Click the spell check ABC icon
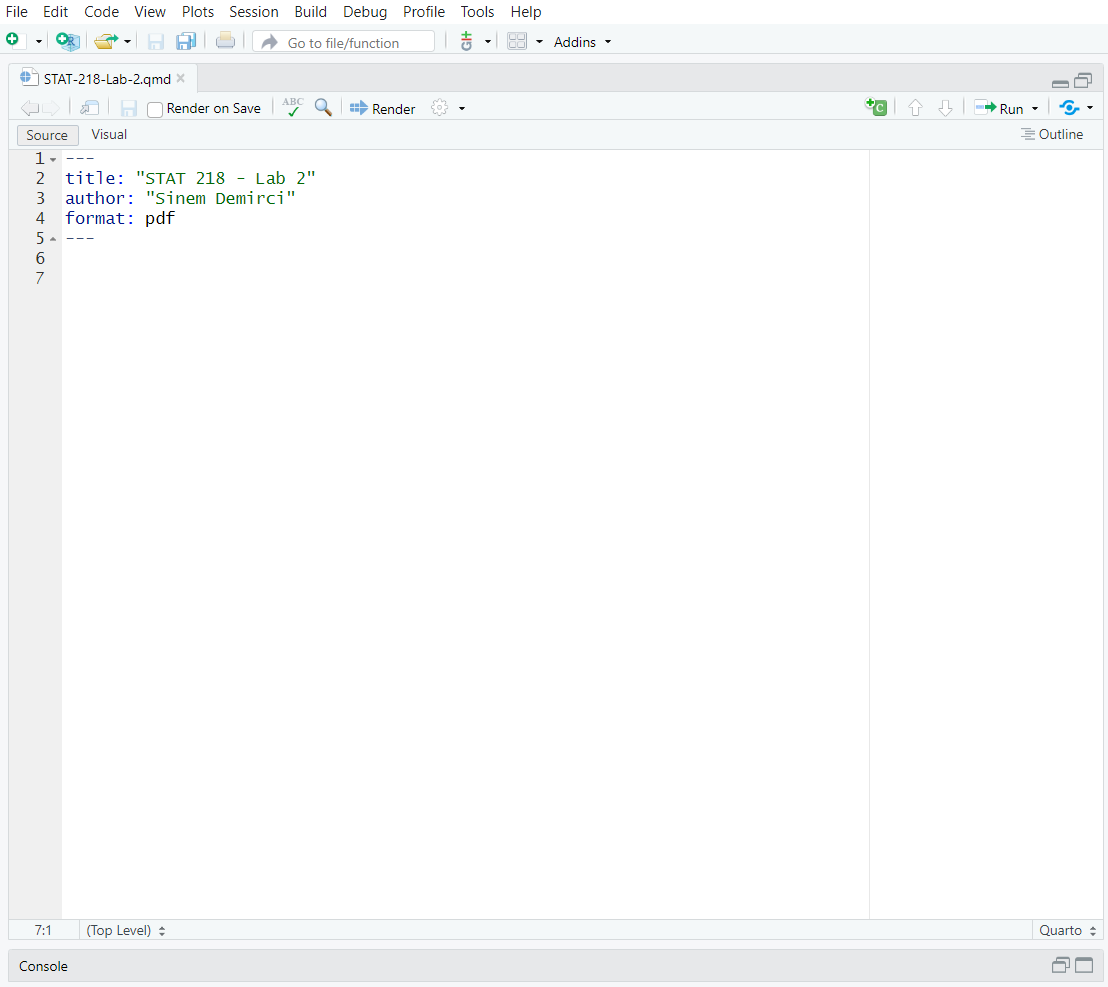 click(292, 108)
